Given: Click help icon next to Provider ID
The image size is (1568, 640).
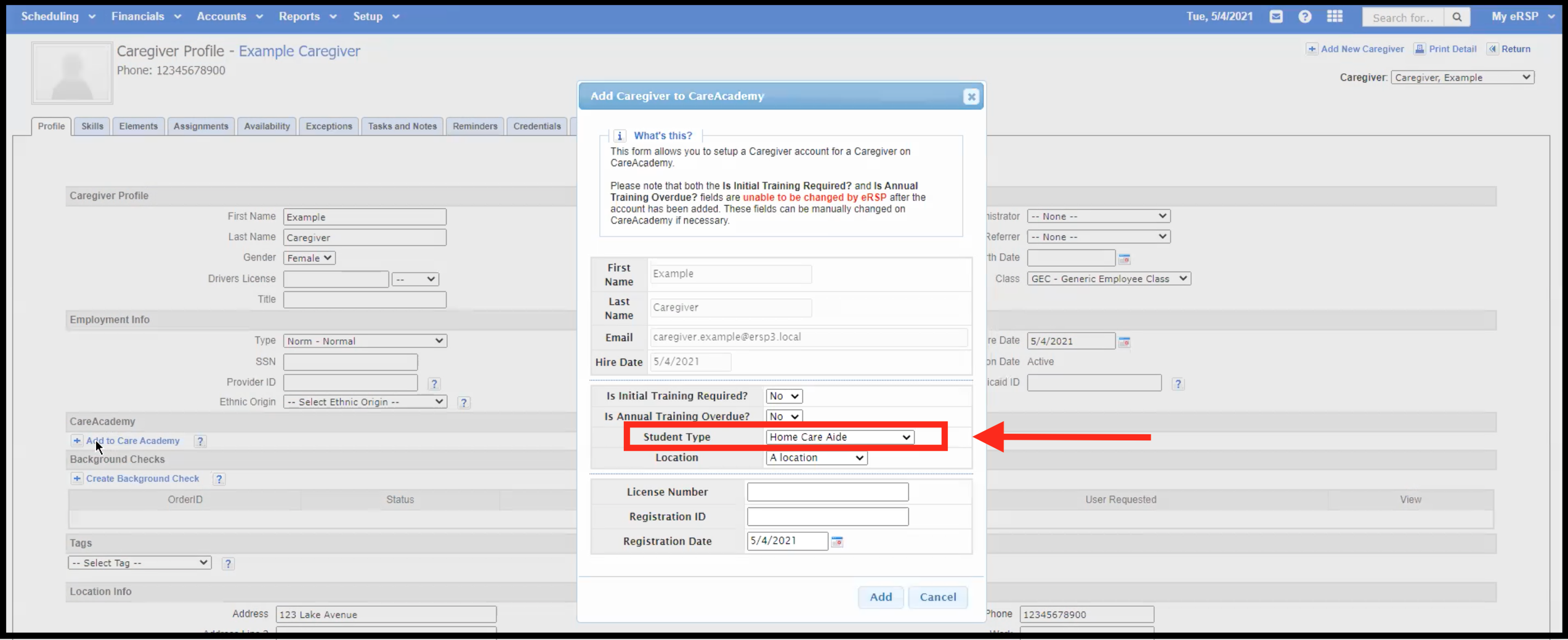Looking at the screenshot, I should click(434, 384).
